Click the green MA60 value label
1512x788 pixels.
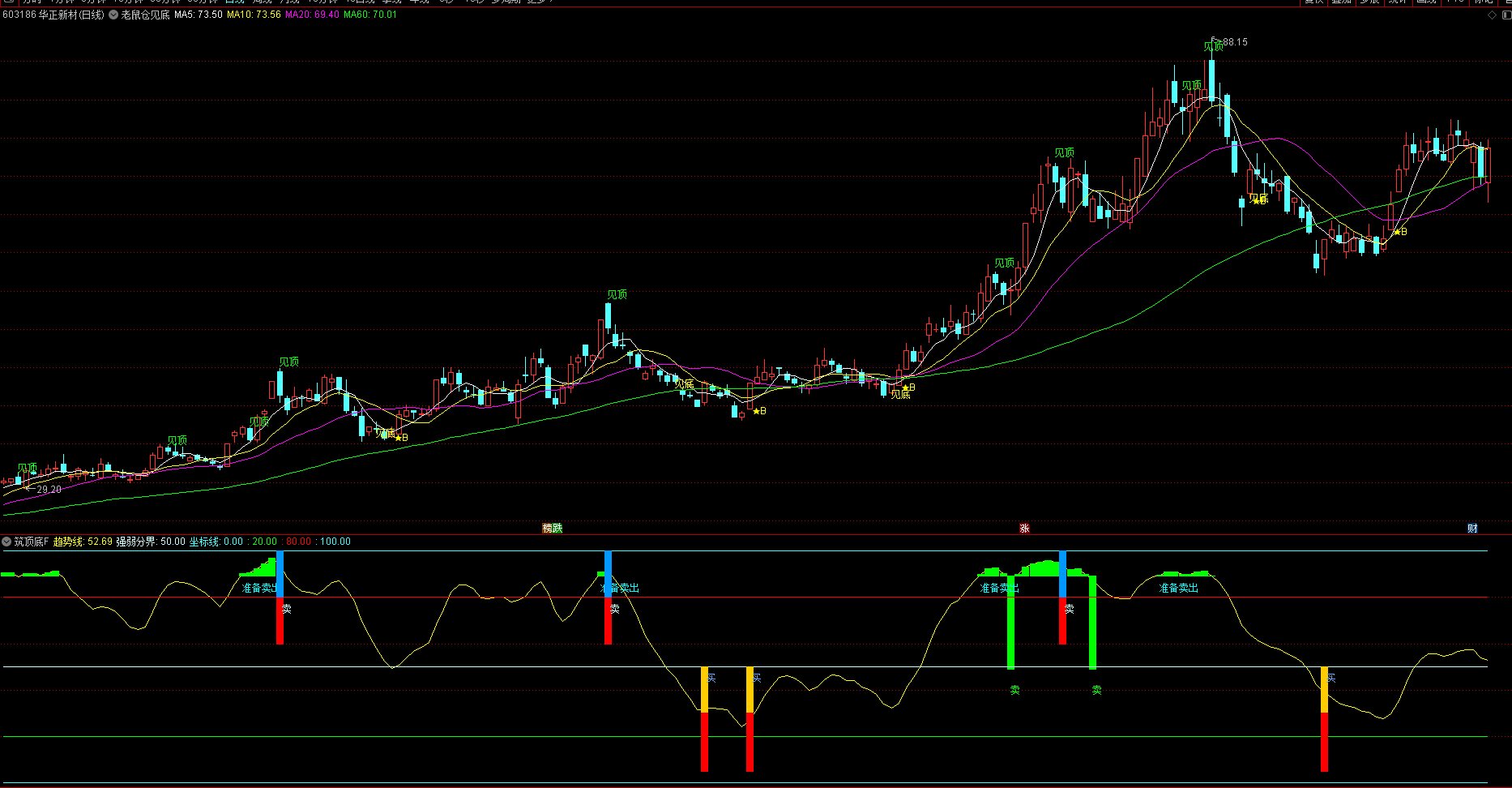370,15
